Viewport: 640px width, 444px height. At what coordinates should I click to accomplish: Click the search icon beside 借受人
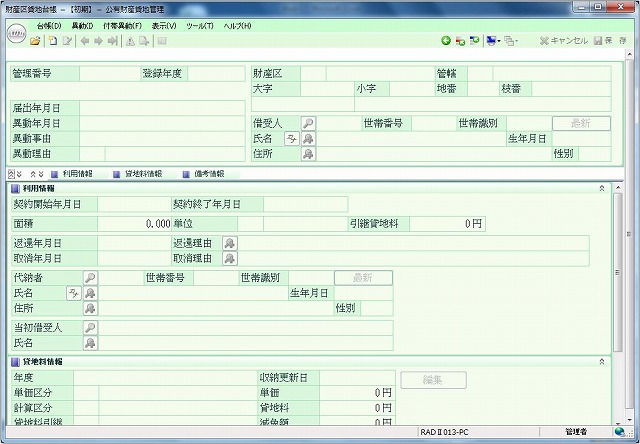coord(308,123)
